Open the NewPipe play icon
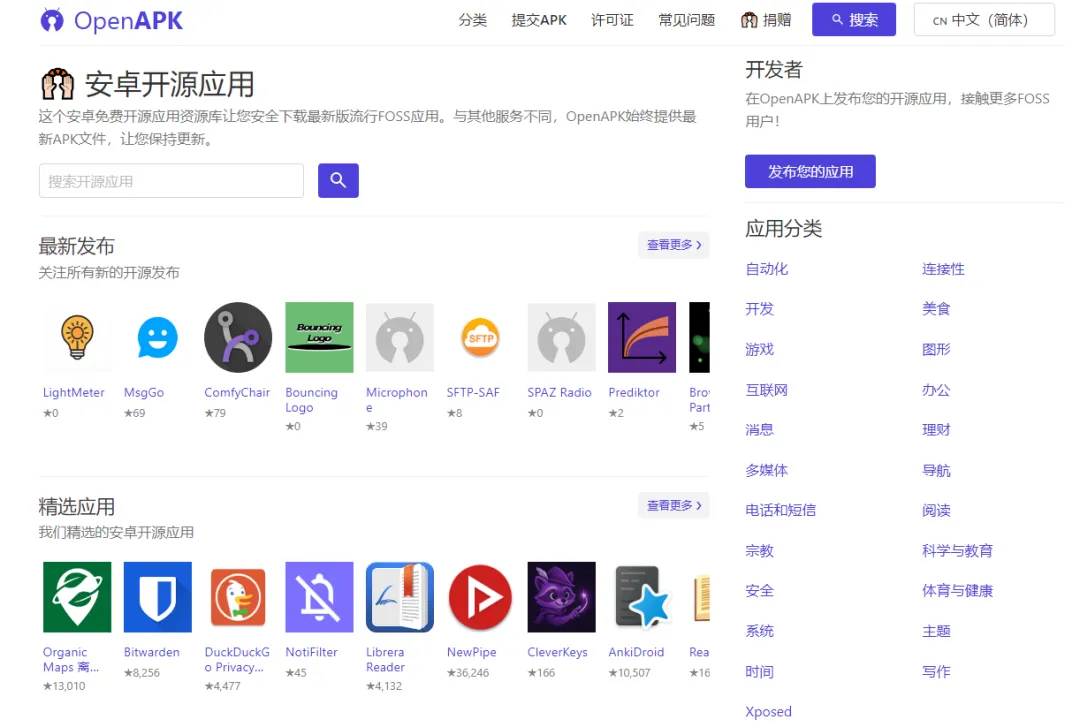Viewport: 1080px width, 727px height. (480, 597)
